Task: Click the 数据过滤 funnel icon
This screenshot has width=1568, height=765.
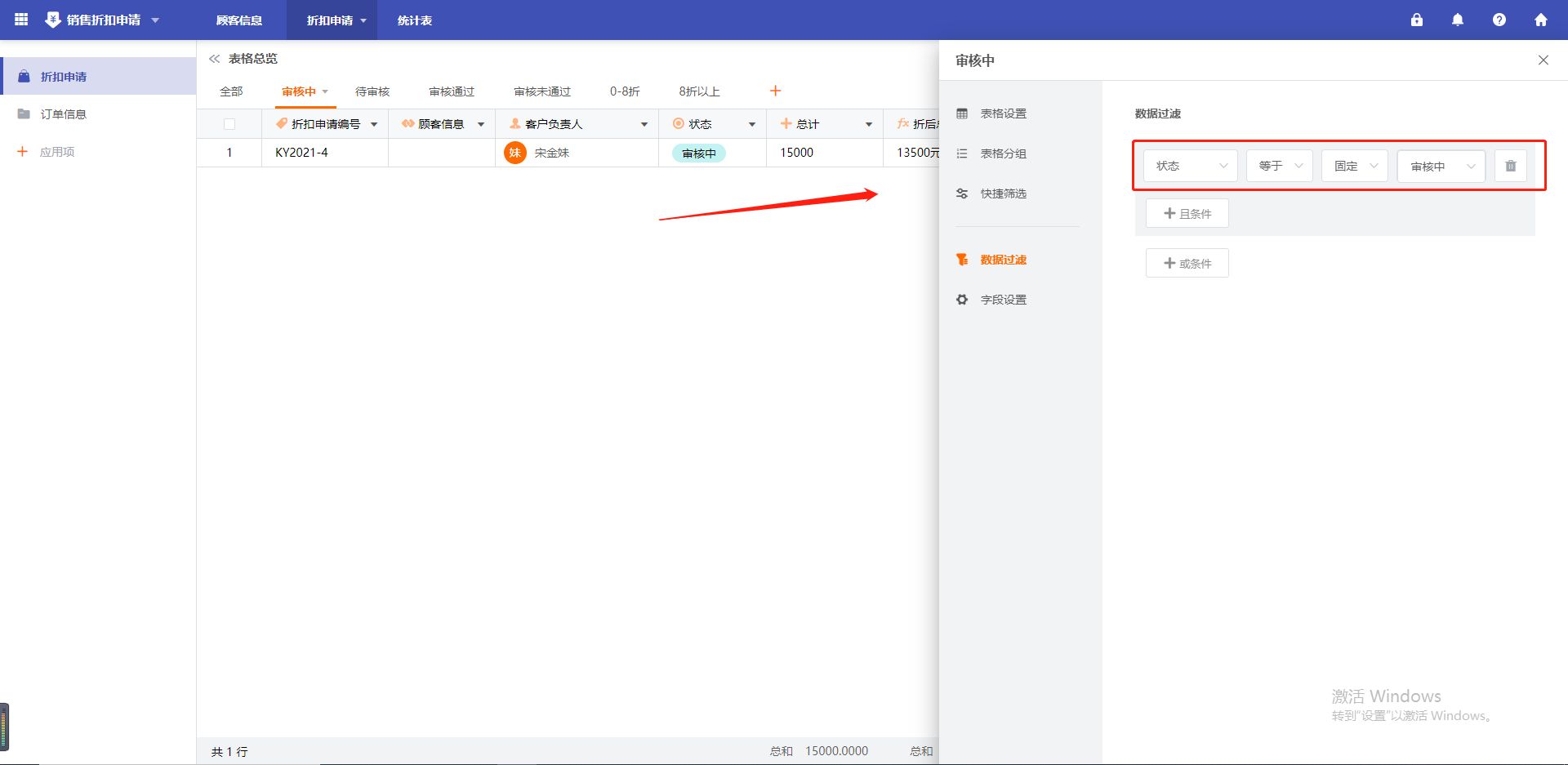Action: click(x=962, y=259)
